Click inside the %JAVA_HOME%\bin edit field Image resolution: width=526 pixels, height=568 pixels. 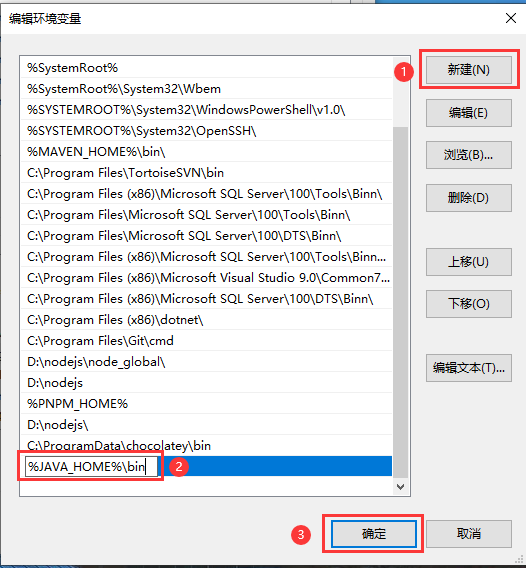(x=91, y=467)
